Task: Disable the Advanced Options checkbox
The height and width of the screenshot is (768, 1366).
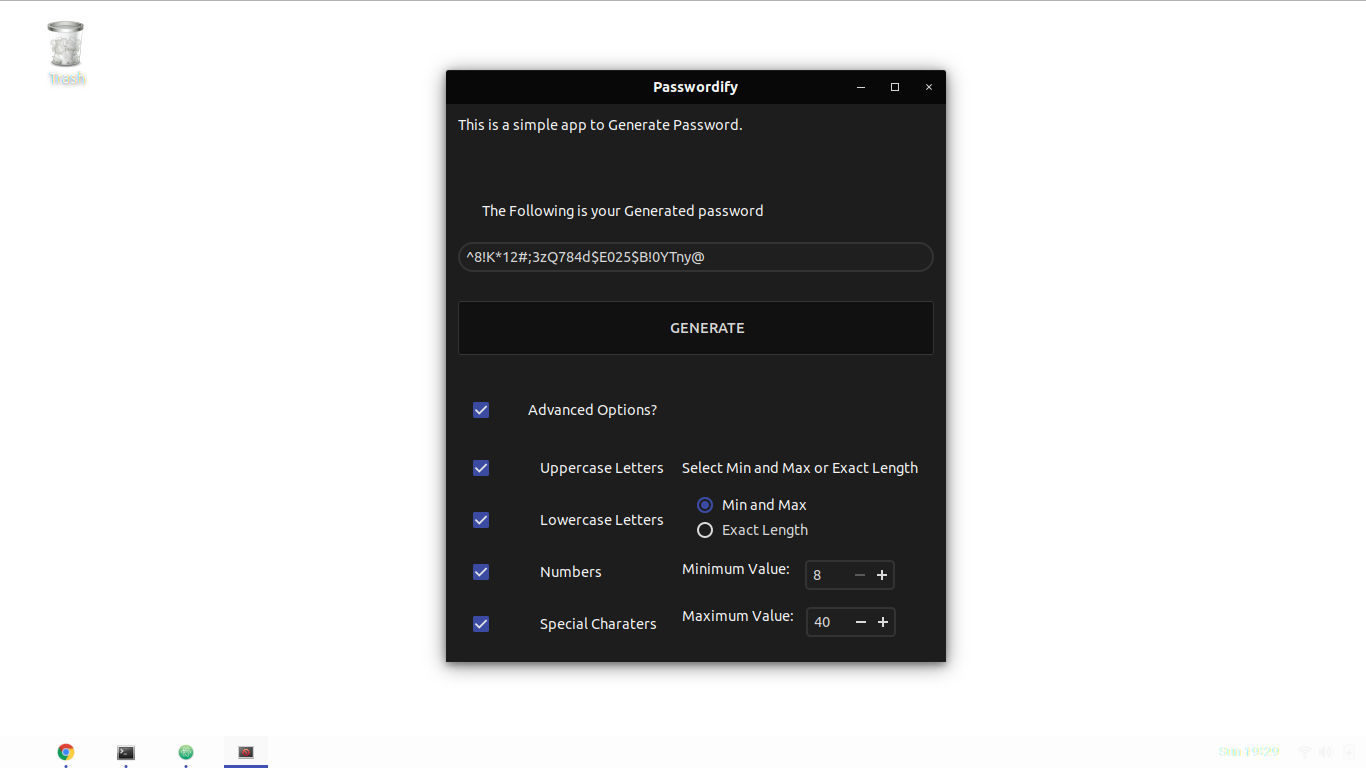Action: [x=481, y=410]
